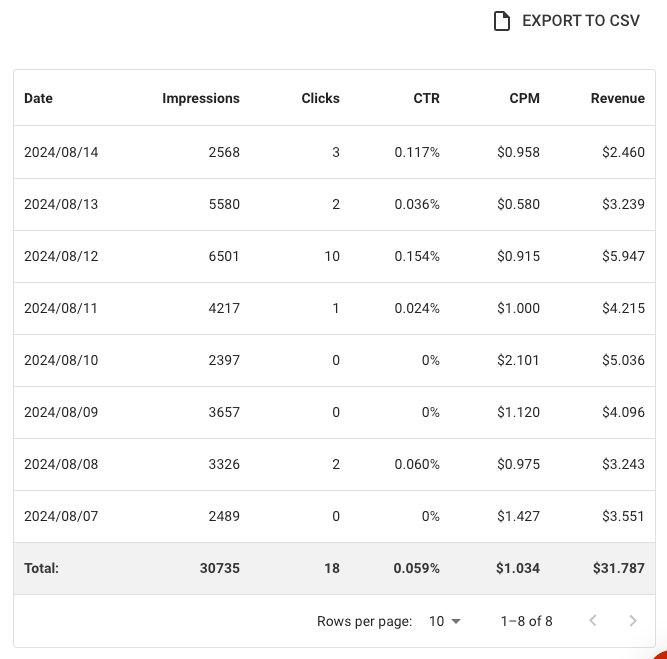Click the $31.787 total revenue value
This screenshot has height=659, width=667.
coord(618,568)
